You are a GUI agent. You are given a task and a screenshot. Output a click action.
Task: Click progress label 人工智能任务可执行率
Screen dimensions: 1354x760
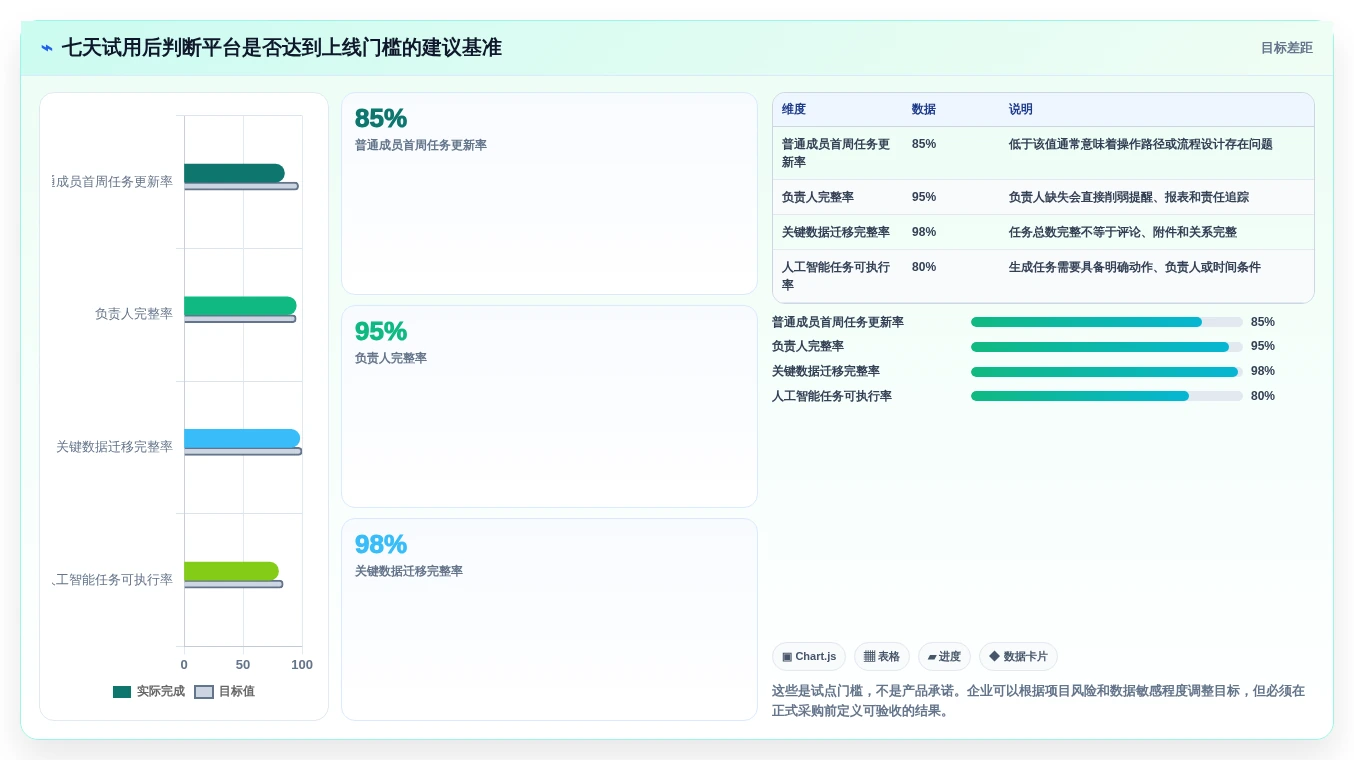click(832, 396)
